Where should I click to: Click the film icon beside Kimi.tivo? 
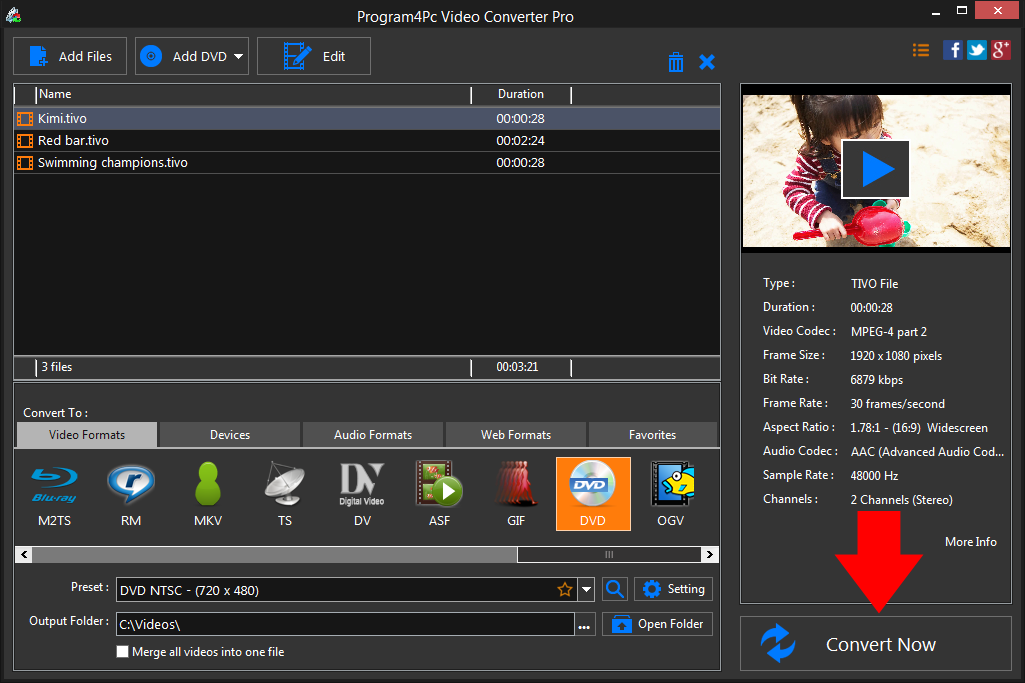tap(25, 119)
